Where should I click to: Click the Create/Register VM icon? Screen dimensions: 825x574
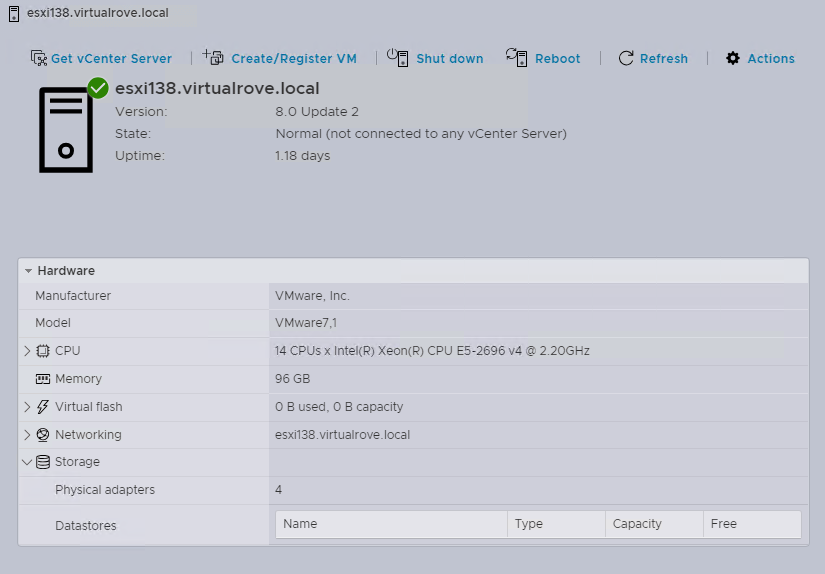(213, 57)
